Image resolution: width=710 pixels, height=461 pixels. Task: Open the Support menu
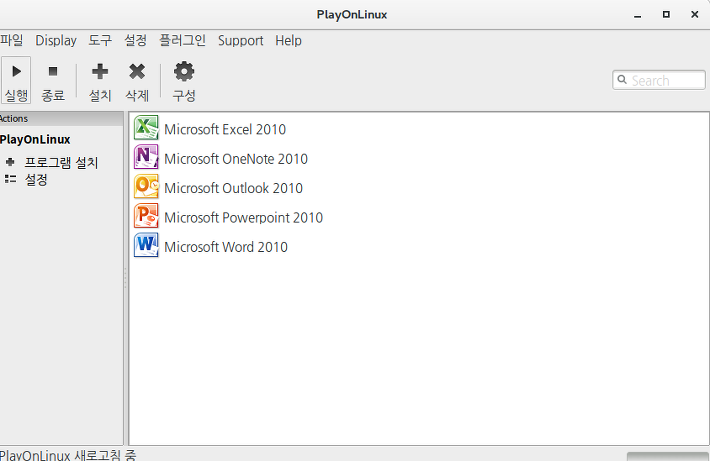[x=240, y=40]
